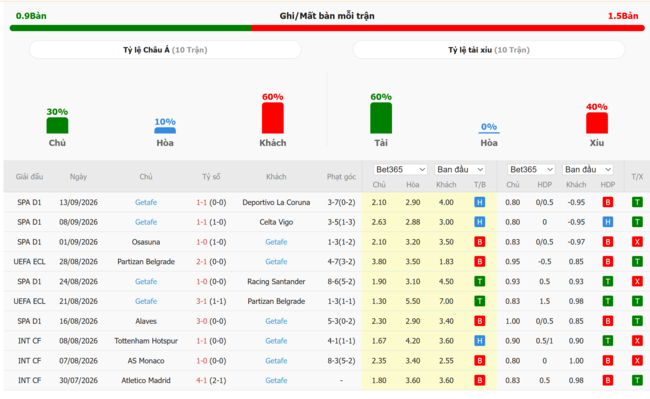Screen dimensions: 650x399
Task: Click the goals scored/conceded progress bar
Action: [x=327, y=28]
